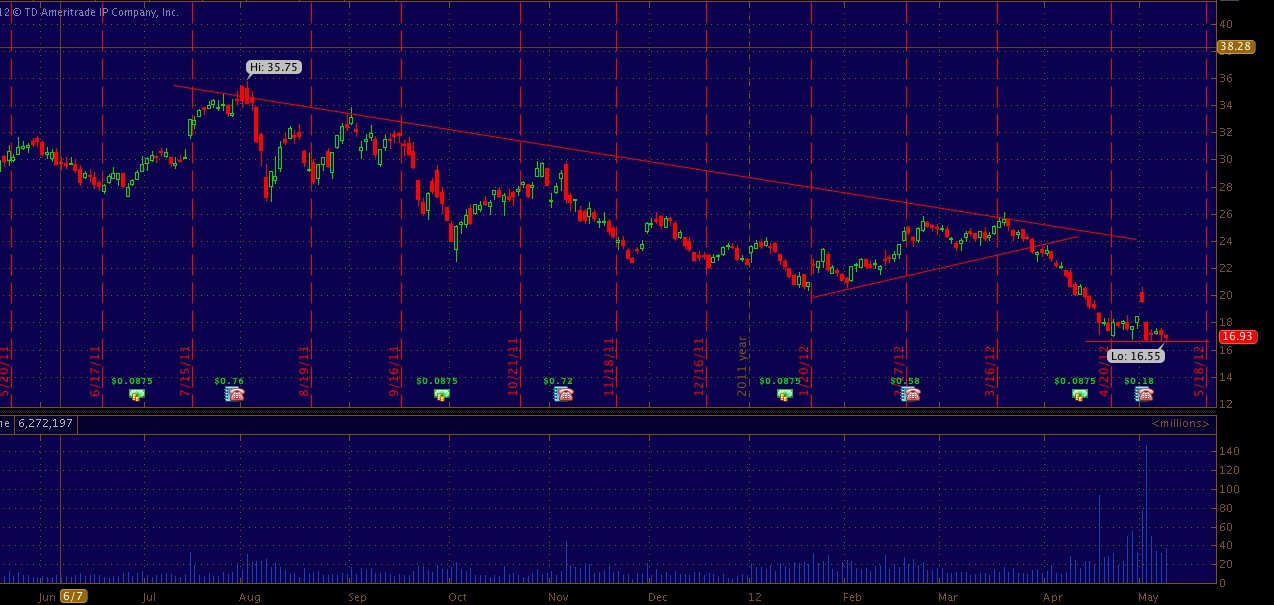Click the dividend cash icon before 1/20/12
The width and height of the screenshot is (1274, 605).
click(x=785, y=395)
